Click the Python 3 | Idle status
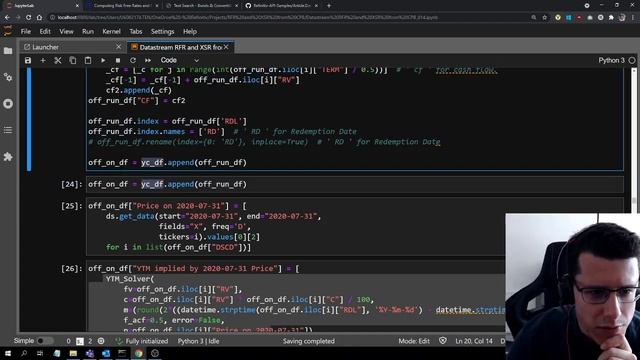Image resolution: width=640 pixels, height=360 pixels. point(198,341)
